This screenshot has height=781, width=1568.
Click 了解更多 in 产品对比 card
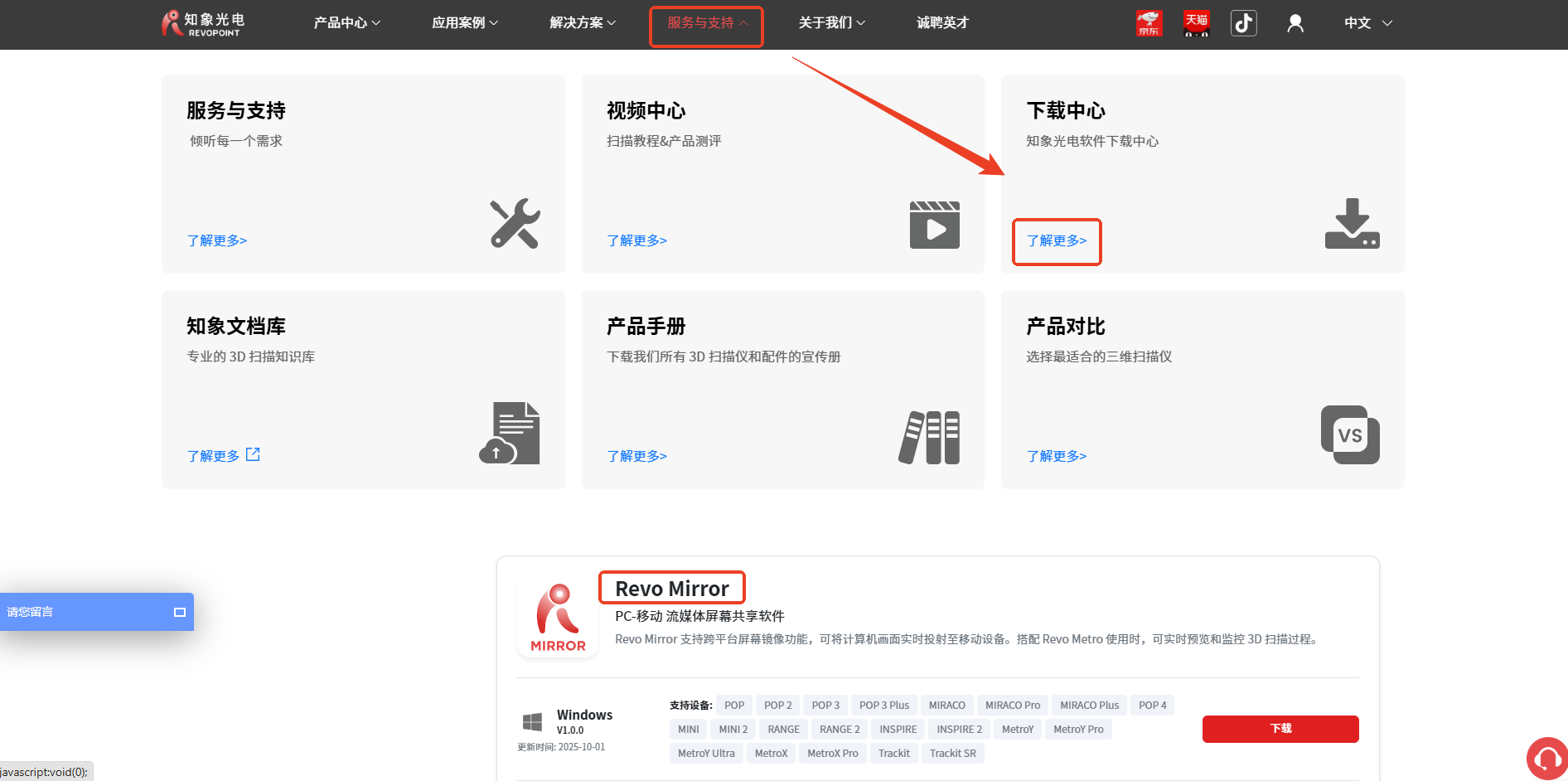(x=1057, y=456)
